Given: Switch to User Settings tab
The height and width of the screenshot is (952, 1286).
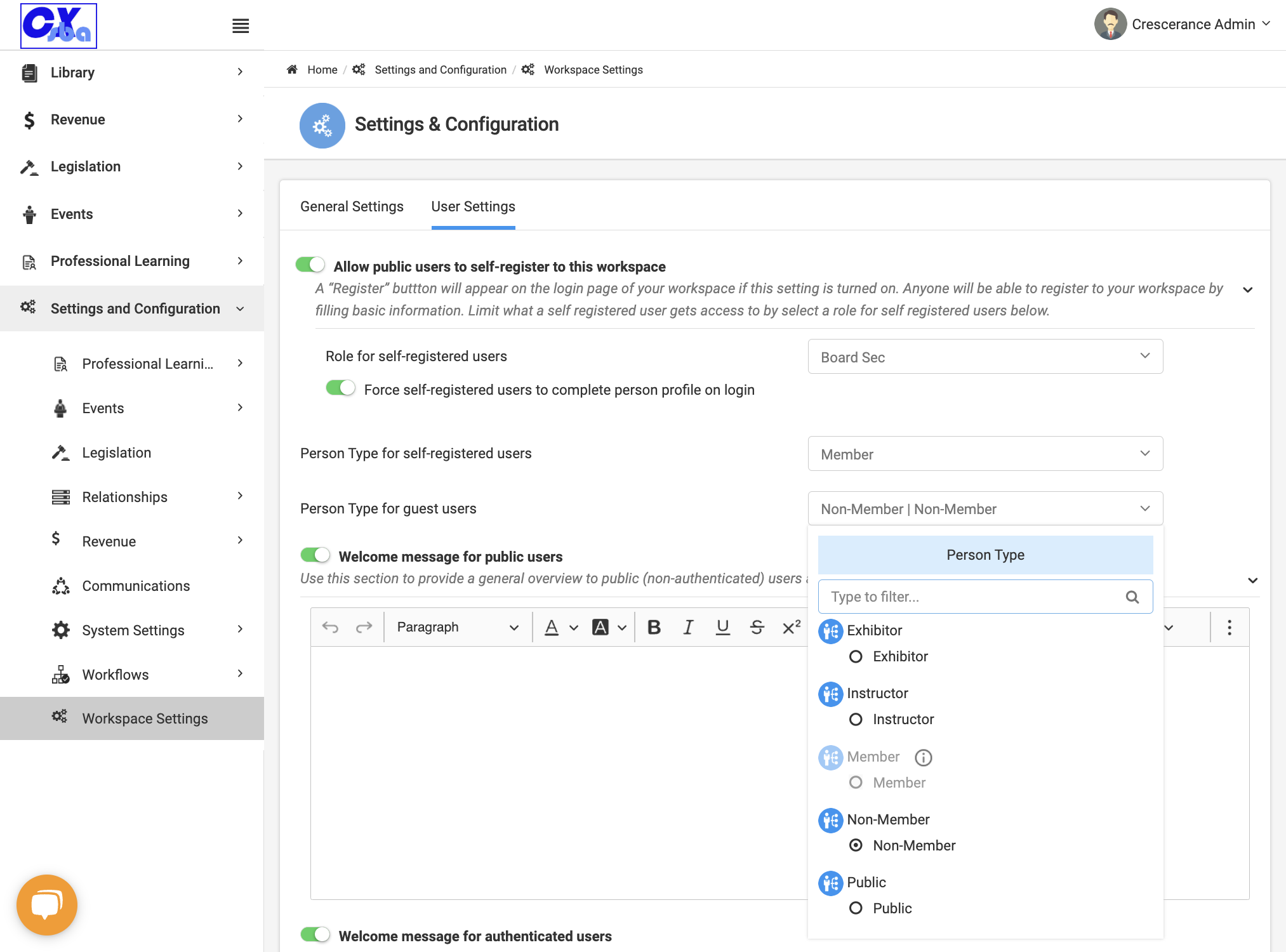Looking at the screenshot, I should tap(473, 207).
